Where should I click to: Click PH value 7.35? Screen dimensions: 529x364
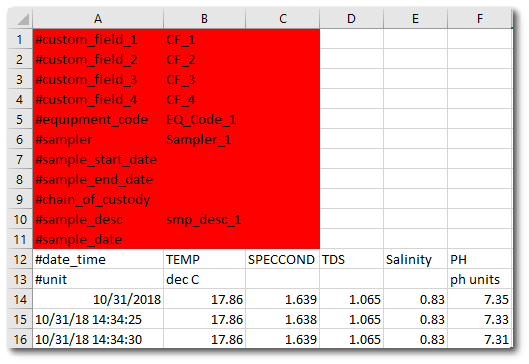click(480, 299)
